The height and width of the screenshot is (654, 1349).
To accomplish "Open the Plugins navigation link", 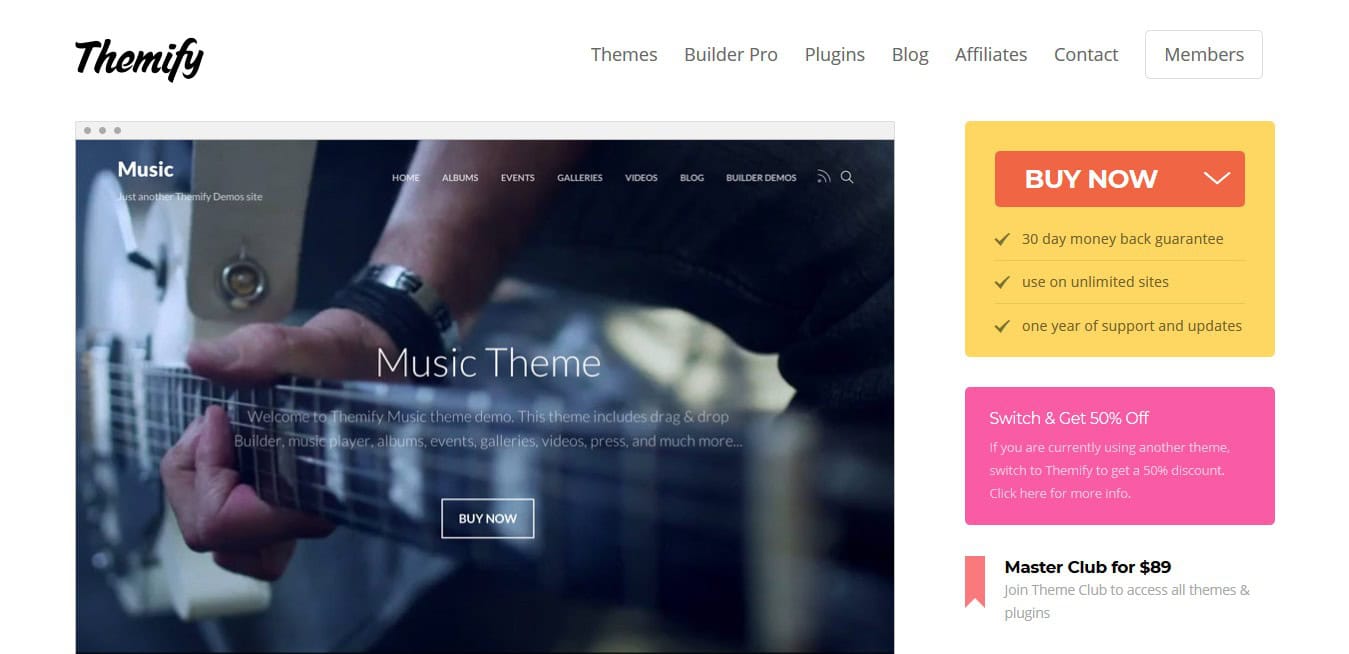I will click(x=835, y=54).
